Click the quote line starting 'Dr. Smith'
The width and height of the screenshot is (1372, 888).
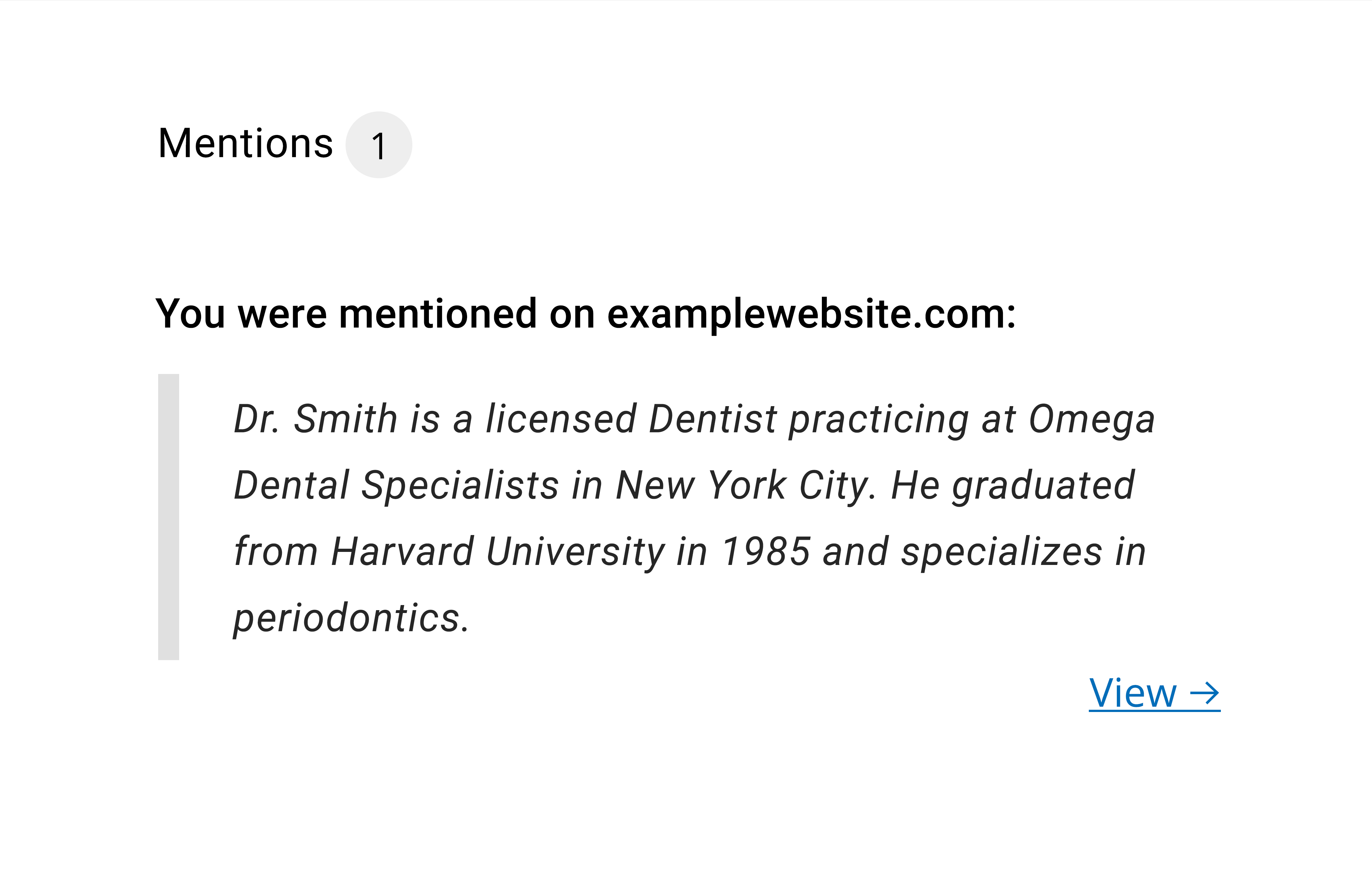pos(694,419)
